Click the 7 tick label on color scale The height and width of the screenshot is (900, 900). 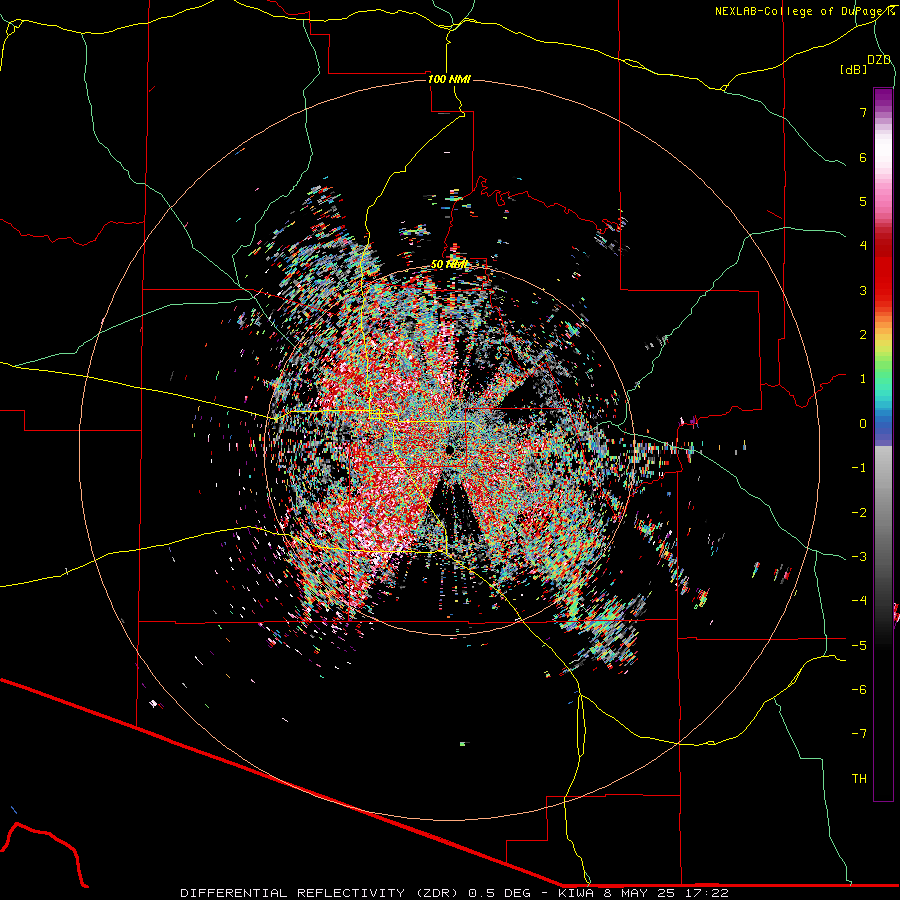pyautogui.click(x=863, y=112)
